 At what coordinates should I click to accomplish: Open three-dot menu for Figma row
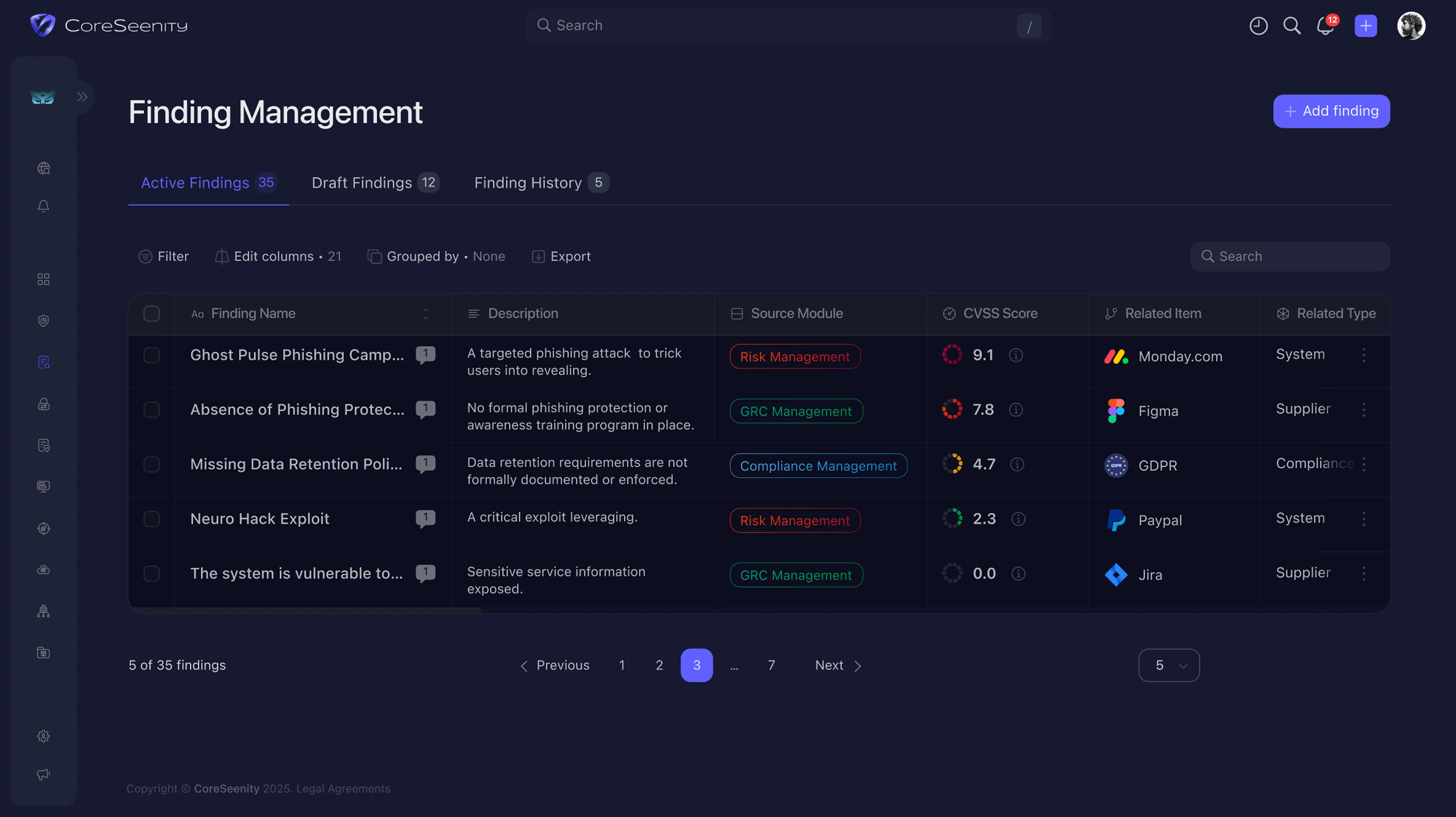[1364, 410]
